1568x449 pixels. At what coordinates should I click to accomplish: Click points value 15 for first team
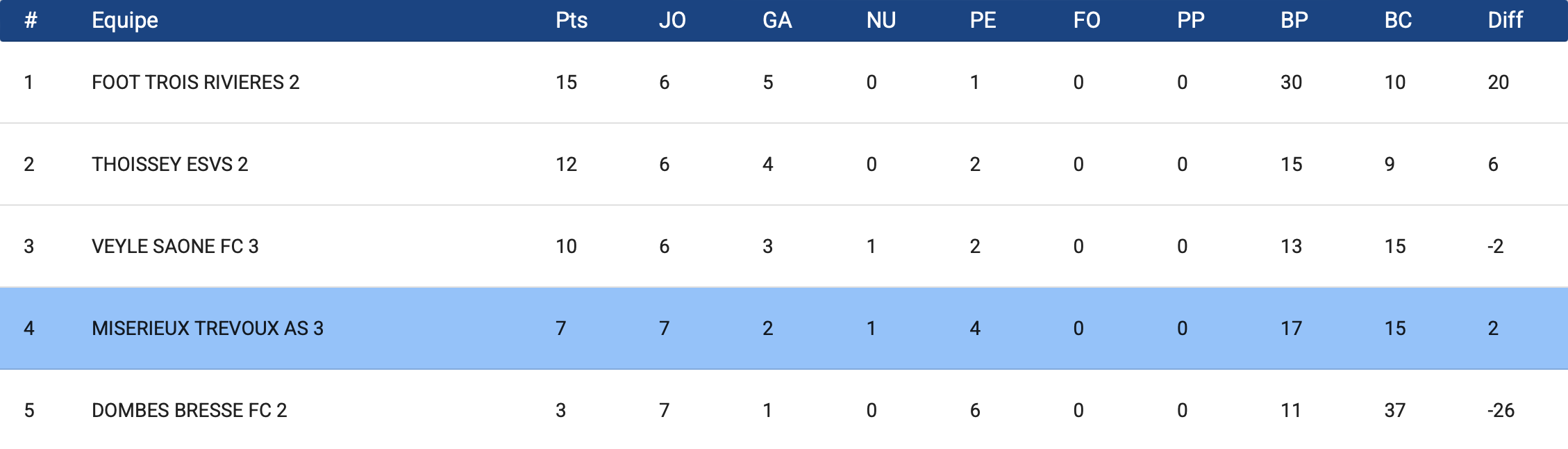click(x=566, y=83)
